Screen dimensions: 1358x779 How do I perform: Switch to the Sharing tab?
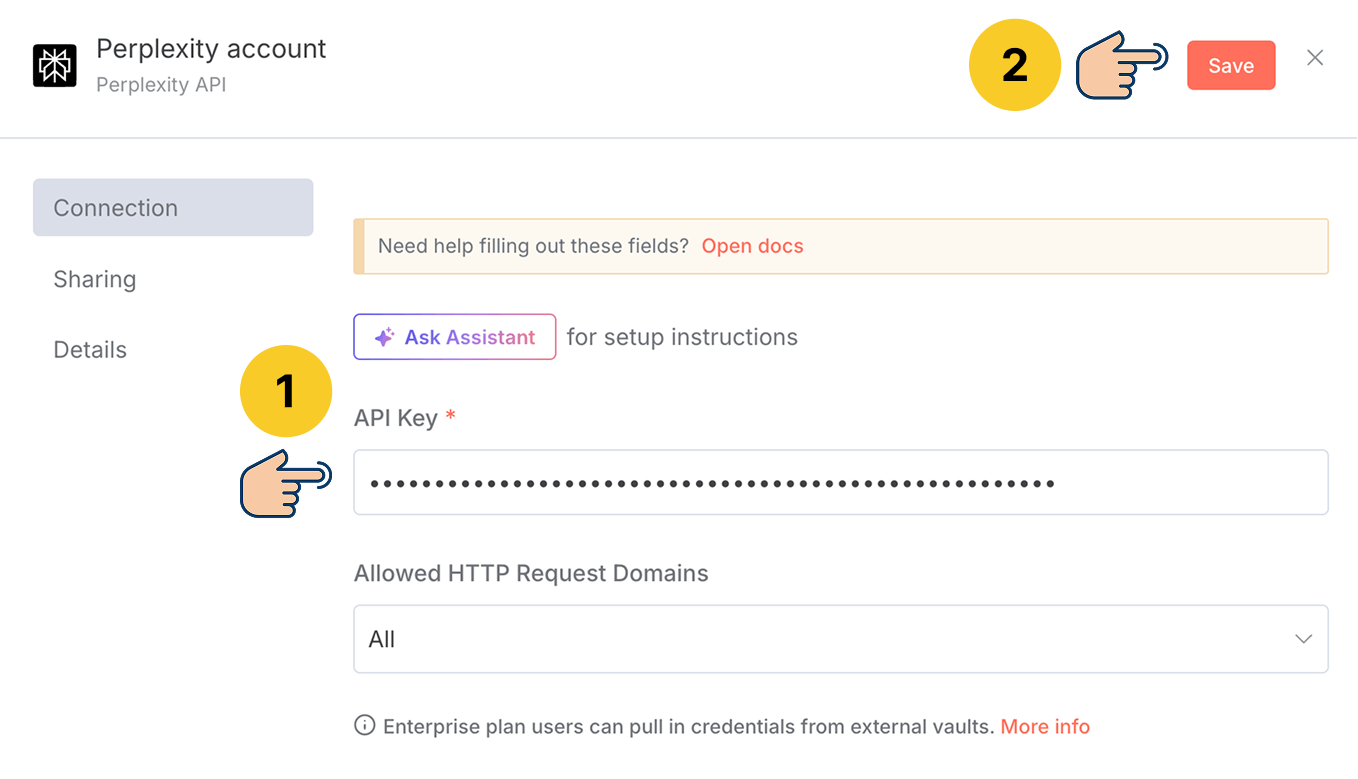(x=94, y=279)
